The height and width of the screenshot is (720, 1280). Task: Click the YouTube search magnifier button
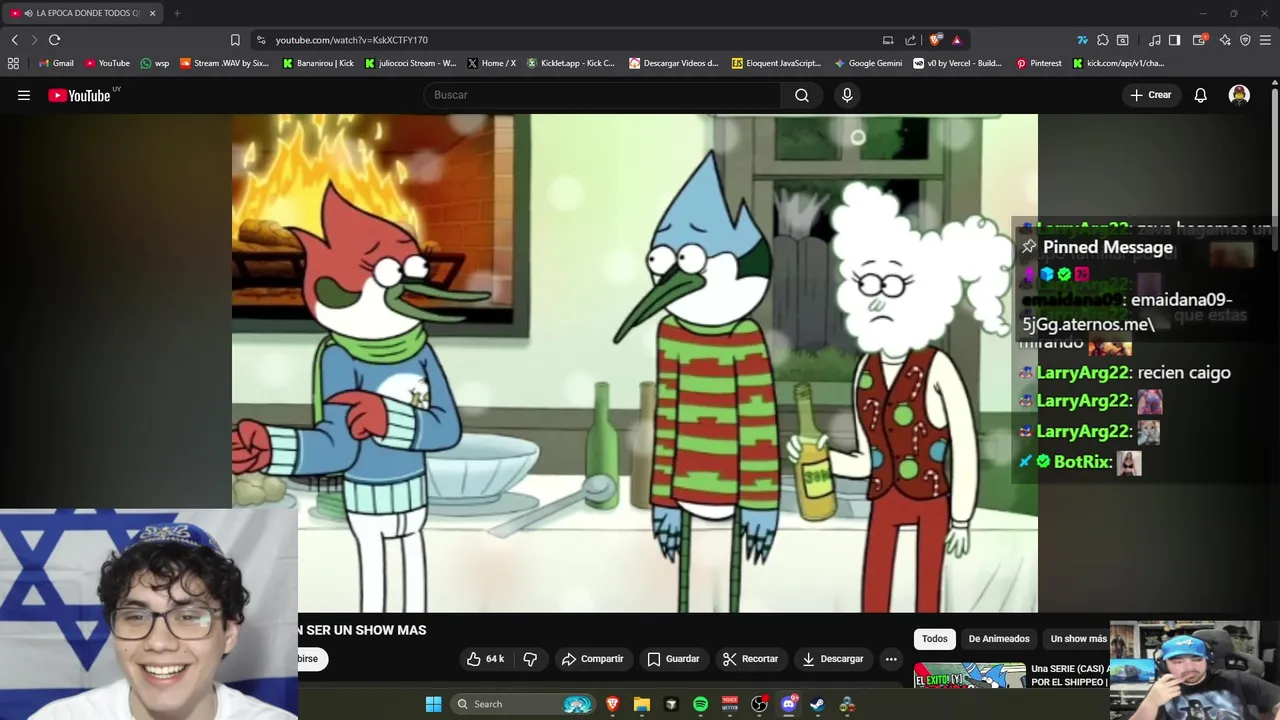click(802, 95)
